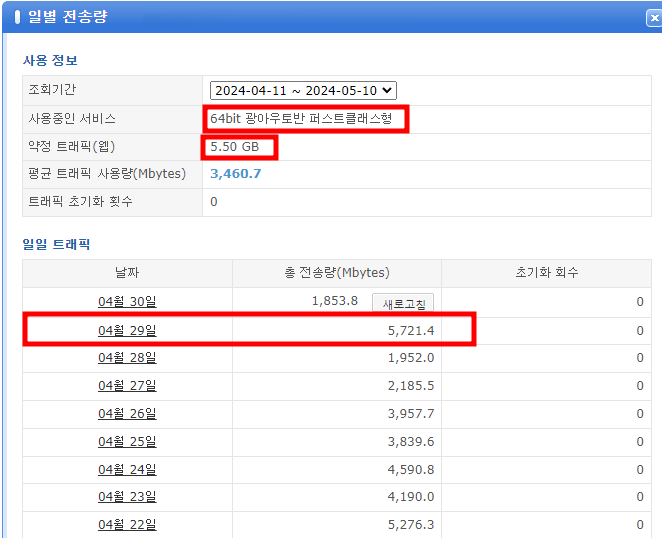Click the 5,721.4 transfer value cell
662x538 pixels.
pyautogui.click(x=411, y=330)
